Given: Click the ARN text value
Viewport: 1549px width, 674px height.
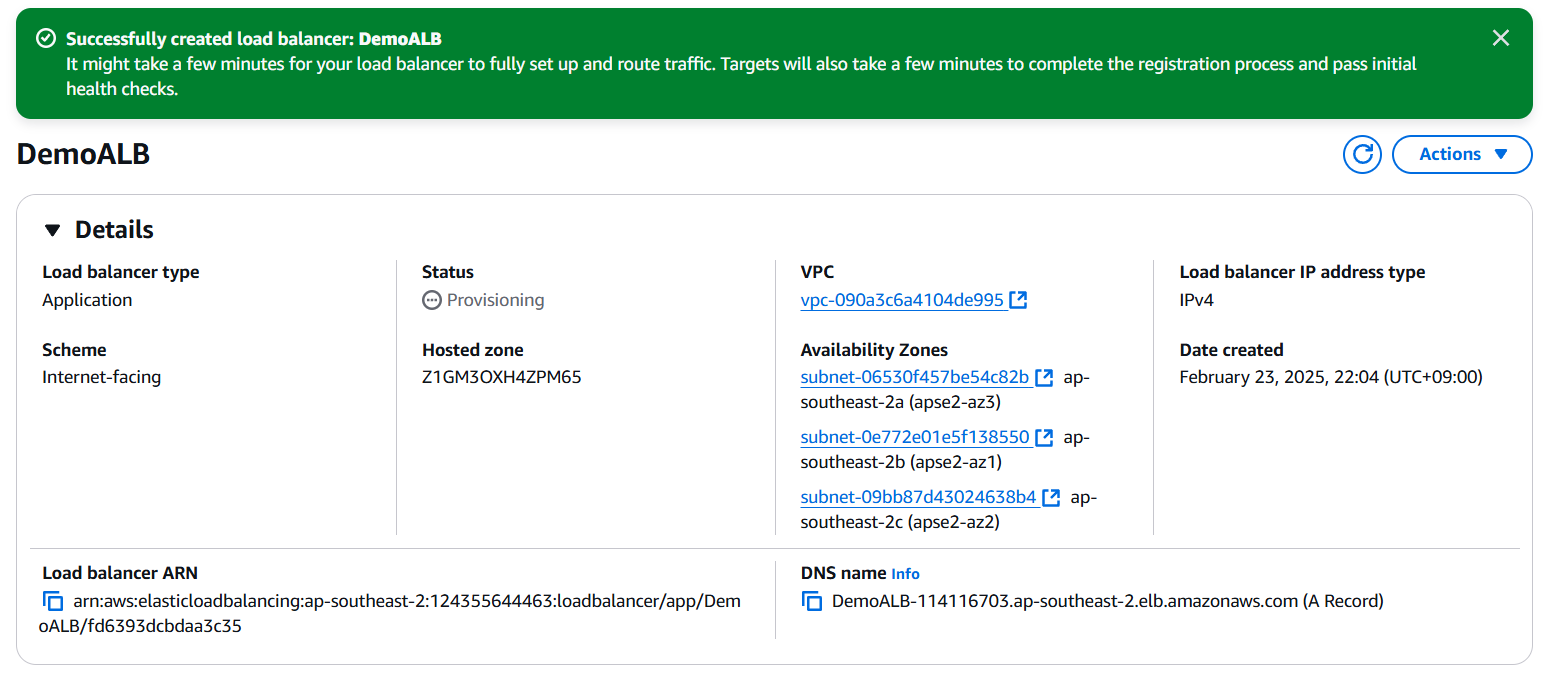Looking at the screenshot, I should pos(391,614).
